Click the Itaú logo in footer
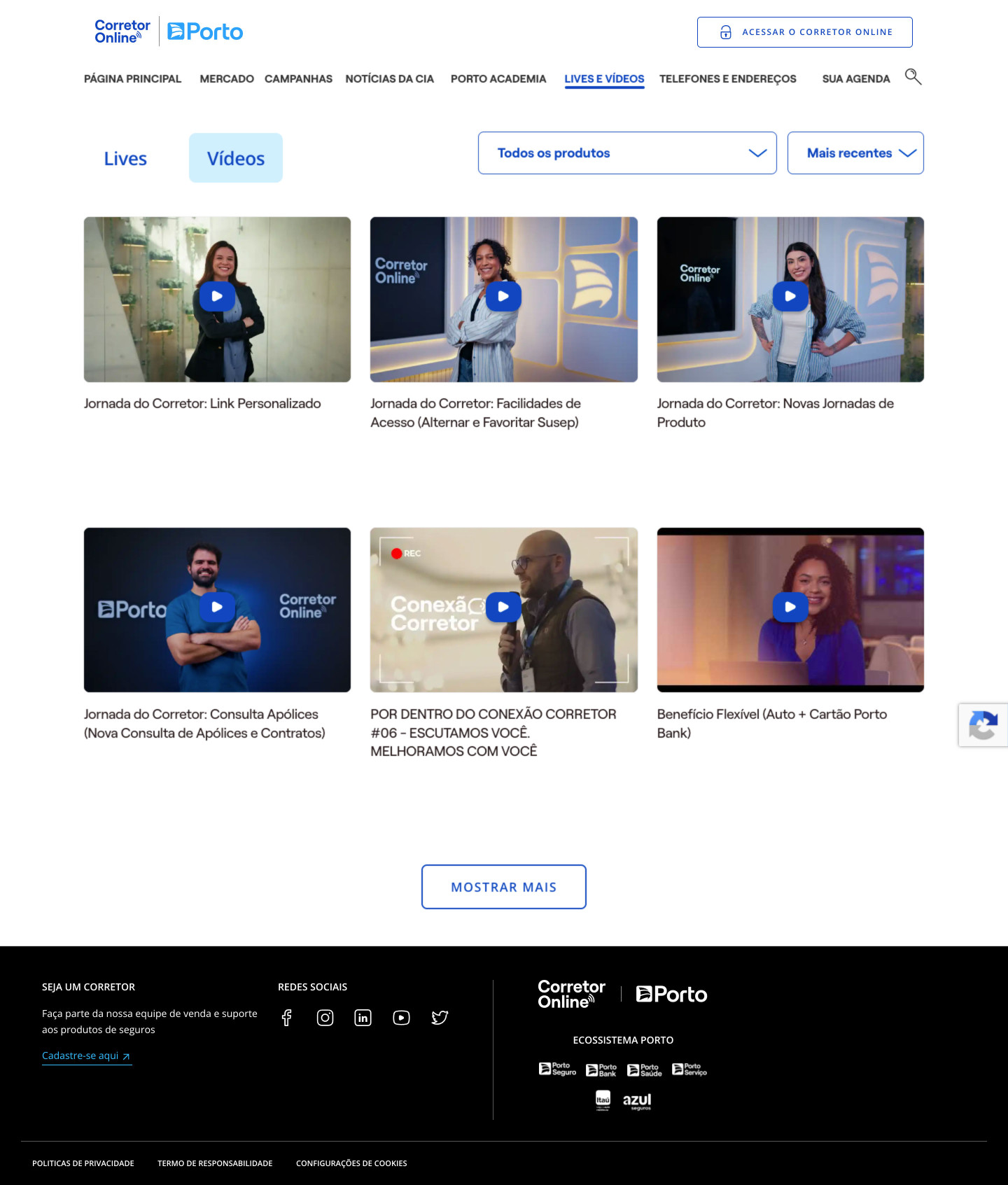1008x1185 pixels. (603, 1100)
